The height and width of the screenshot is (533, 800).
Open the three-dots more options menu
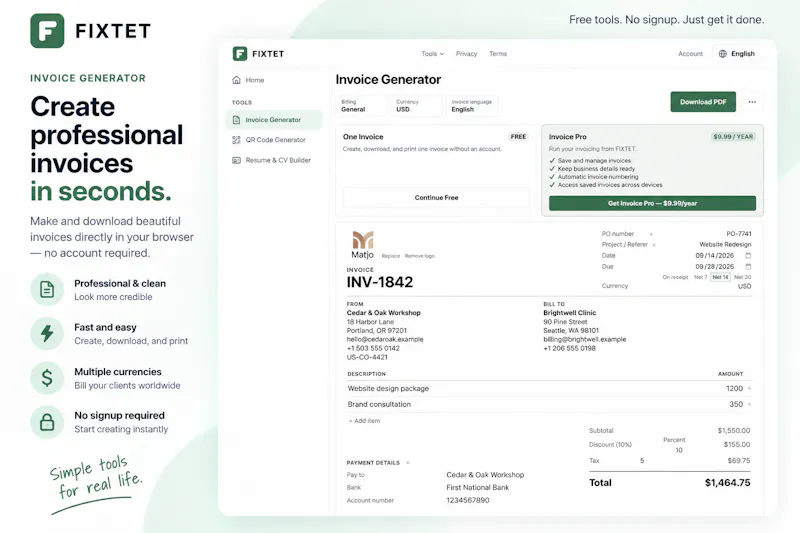pos(752,102)
